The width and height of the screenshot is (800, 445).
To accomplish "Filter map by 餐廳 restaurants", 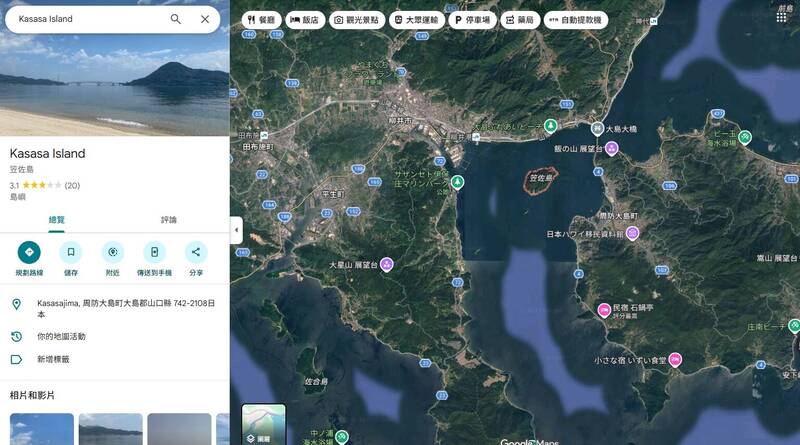I will (261, 20).
